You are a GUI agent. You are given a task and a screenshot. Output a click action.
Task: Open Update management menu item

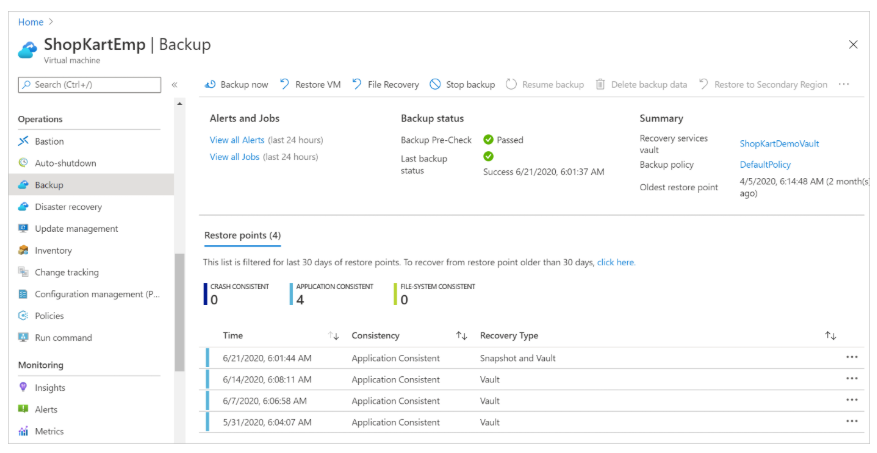point(77,229)
